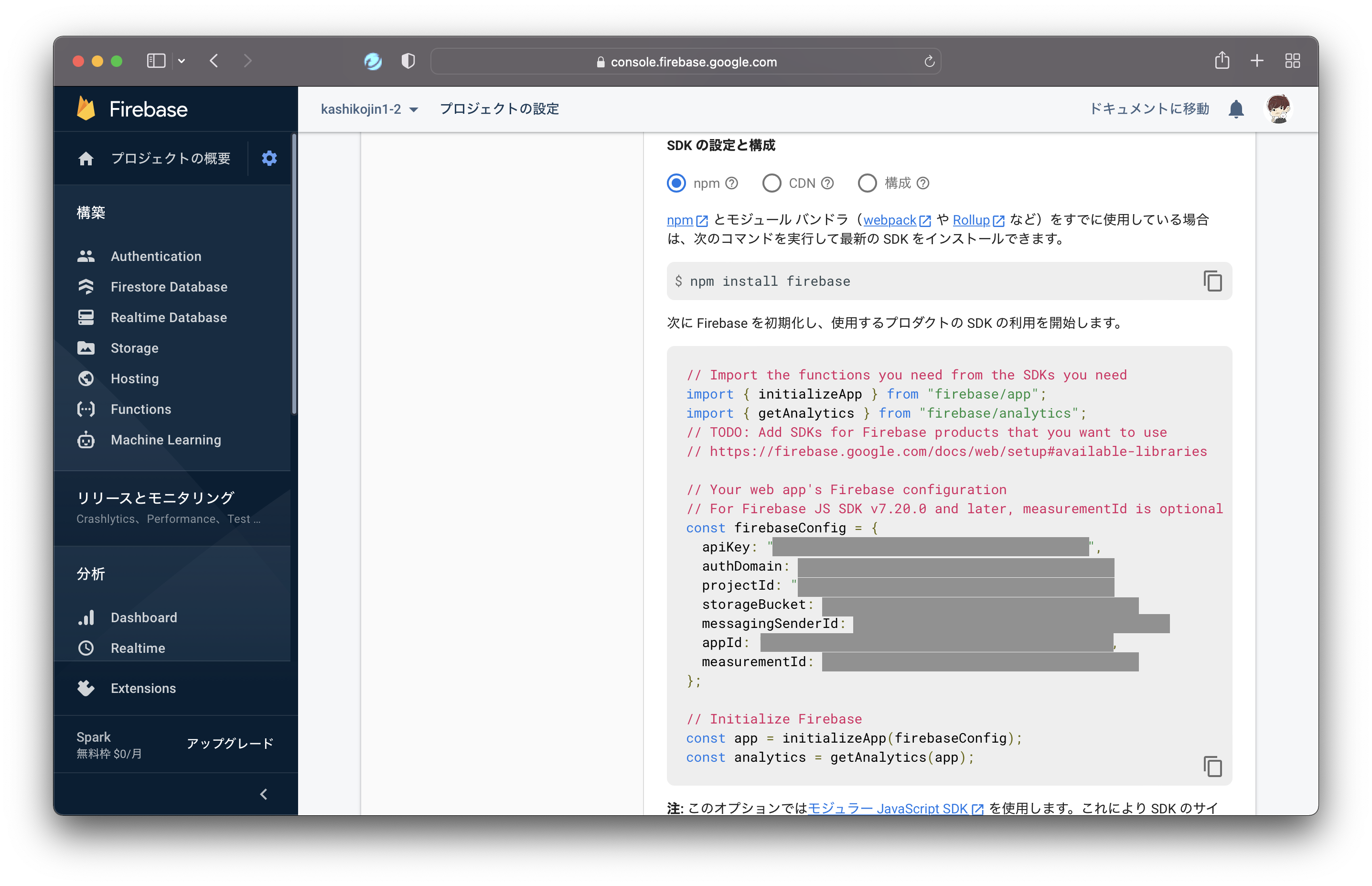Click ドキュメントに移動 link
This screenshot has height=886, width=1372.
(x=1149, y=109)
